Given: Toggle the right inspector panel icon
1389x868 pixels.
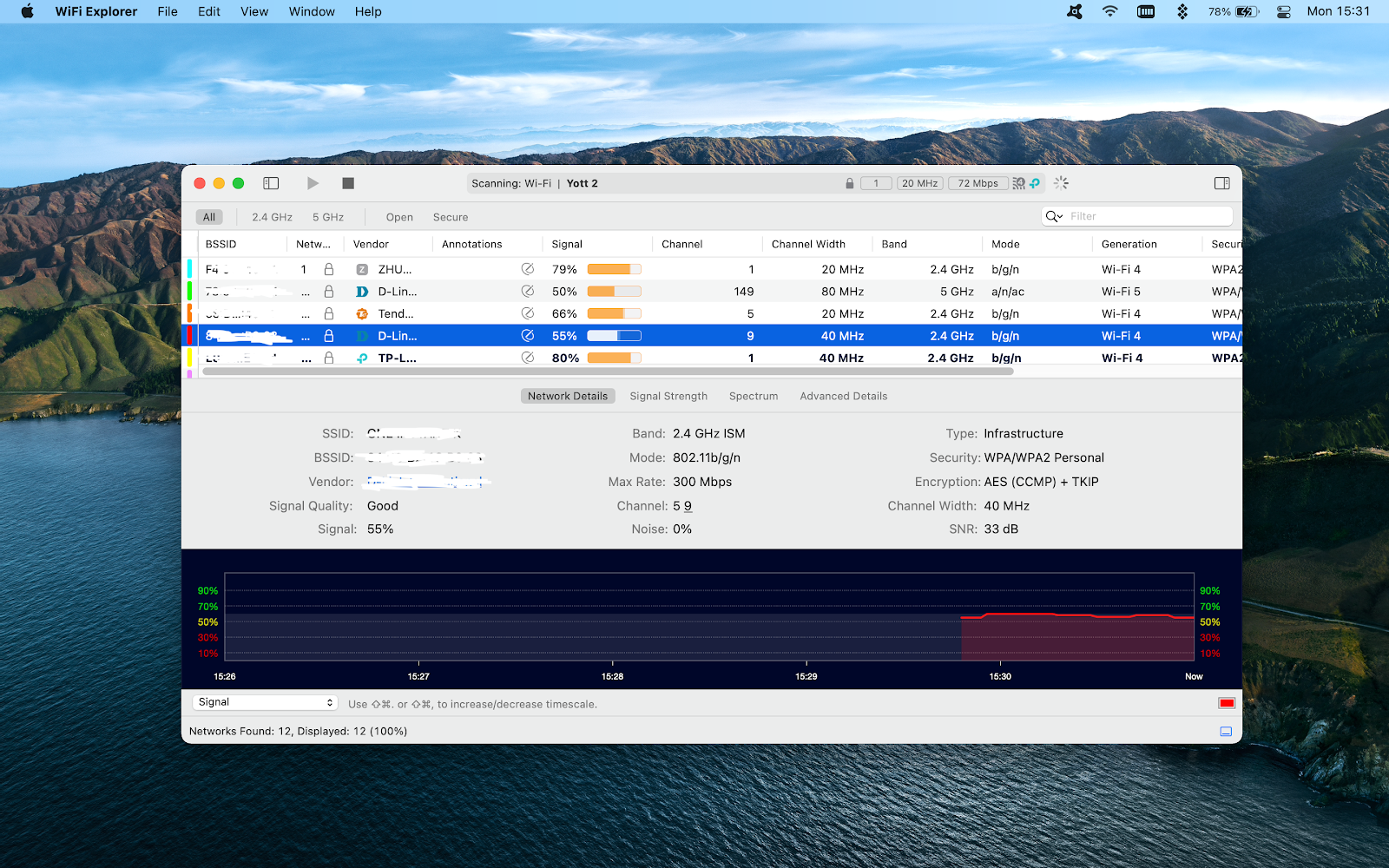Looking at the screenshot, I should pyautogui.click(x=1222, y=183).
